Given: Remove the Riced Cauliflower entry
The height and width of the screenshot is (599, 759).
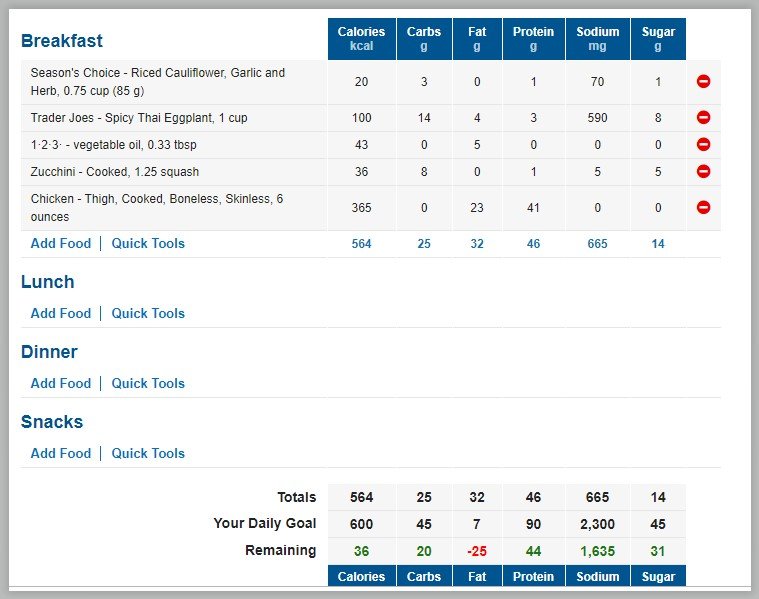Looking at the screenshot, I should (703, 81).
